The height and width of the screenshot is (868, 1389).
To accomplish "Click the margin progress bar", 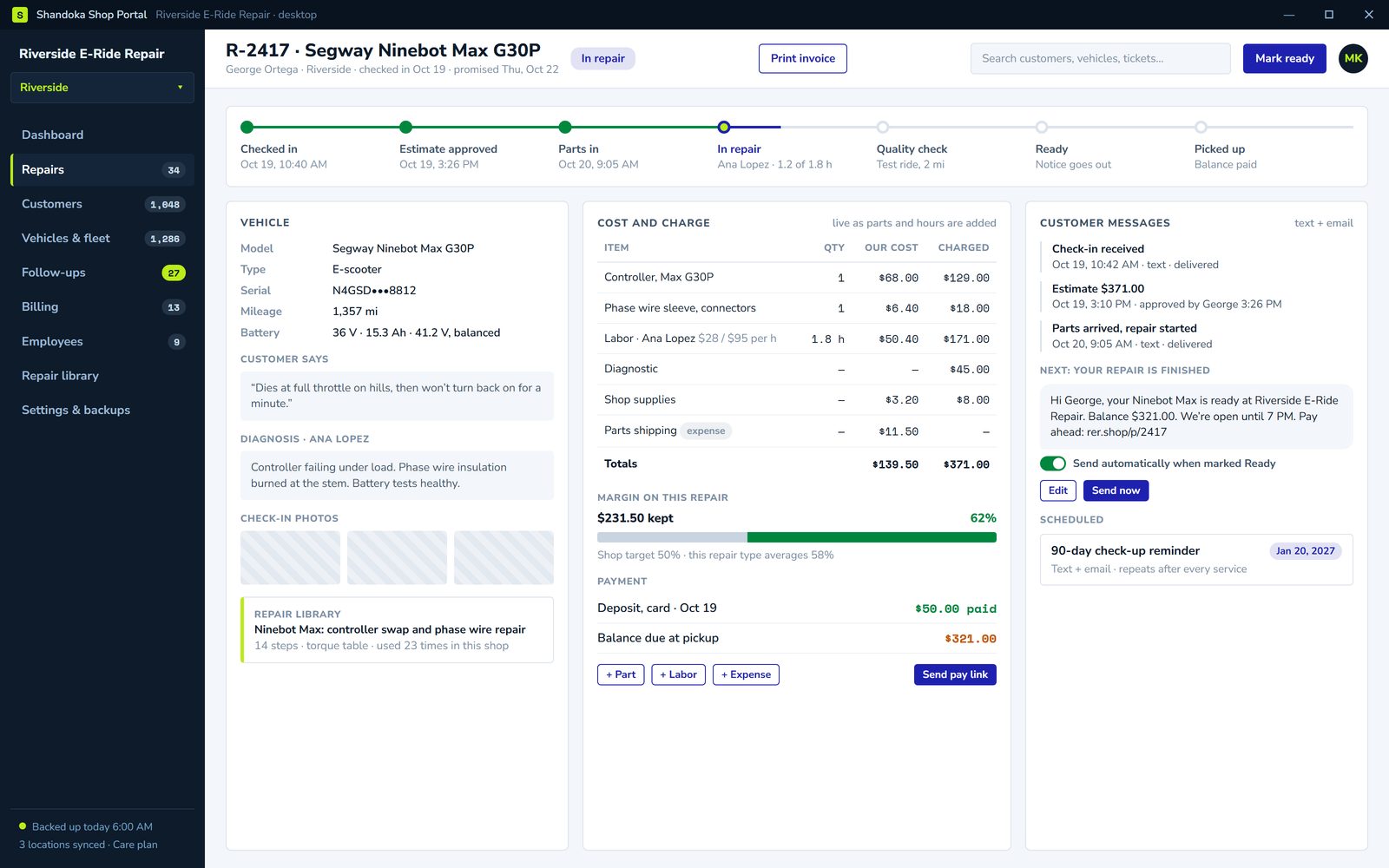I will click(x=797, y=537).
